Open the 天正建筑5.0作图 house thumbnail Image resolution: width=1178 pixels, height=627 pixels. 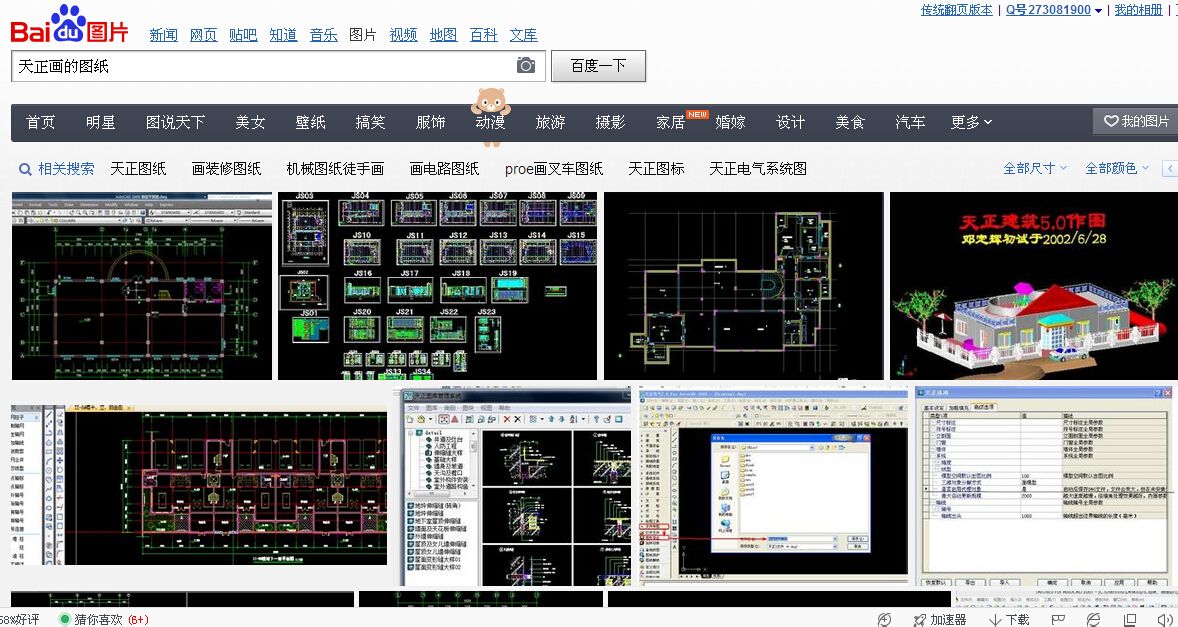pyautogui.click(x=1032, y=286)
